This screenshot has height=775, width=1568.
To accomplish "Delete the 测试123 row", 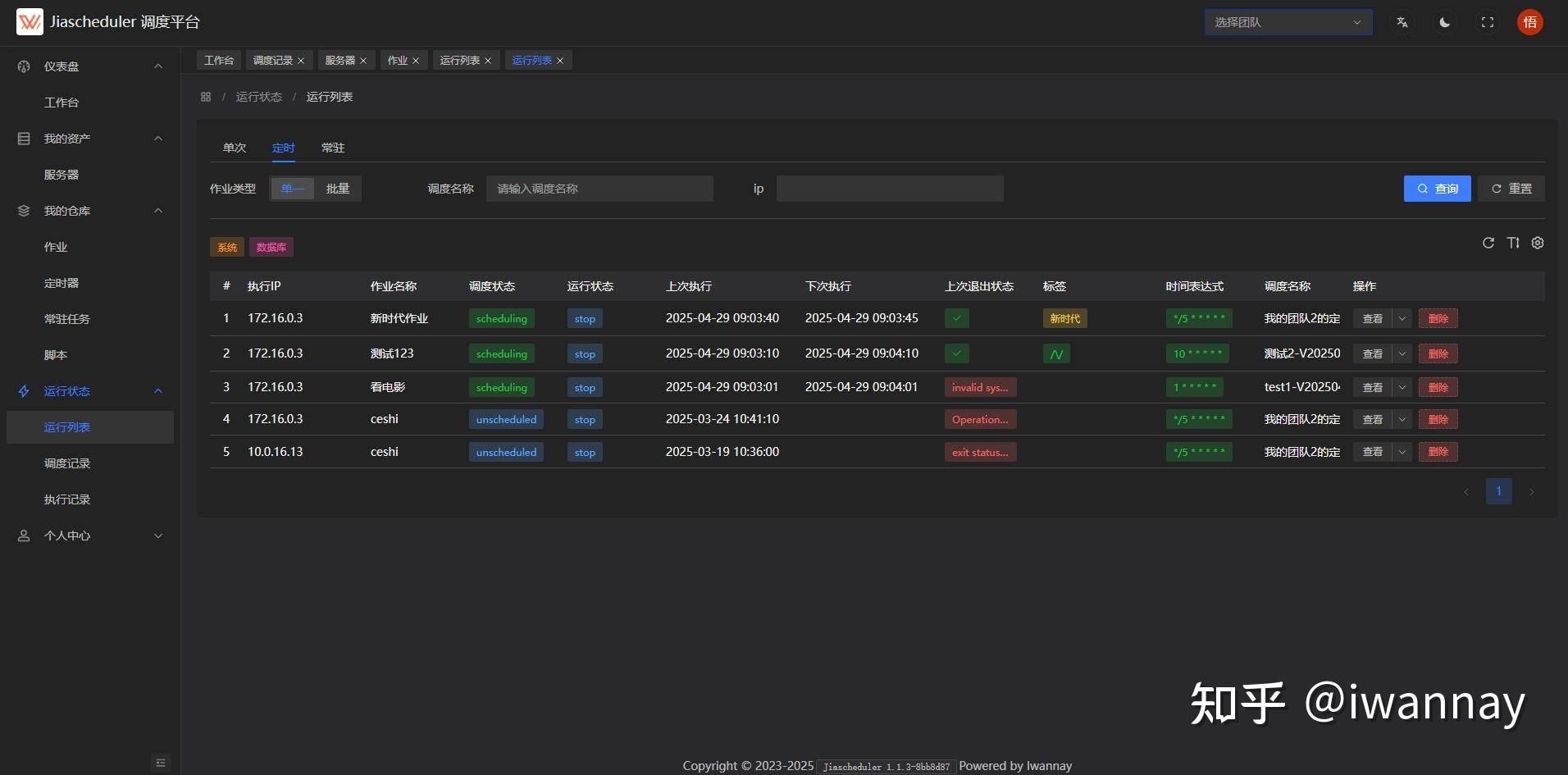I will [x=1438, y=353].
